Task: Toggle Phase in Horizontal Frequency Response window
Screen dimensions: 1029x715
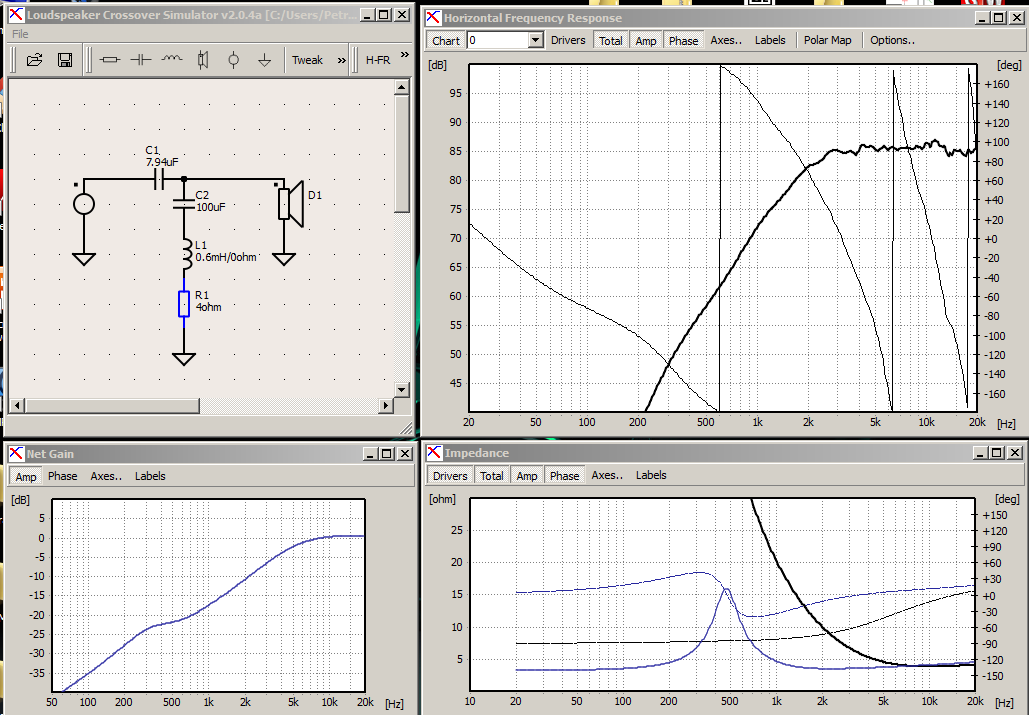Action: pyautogui.click(x=683, y=40)
